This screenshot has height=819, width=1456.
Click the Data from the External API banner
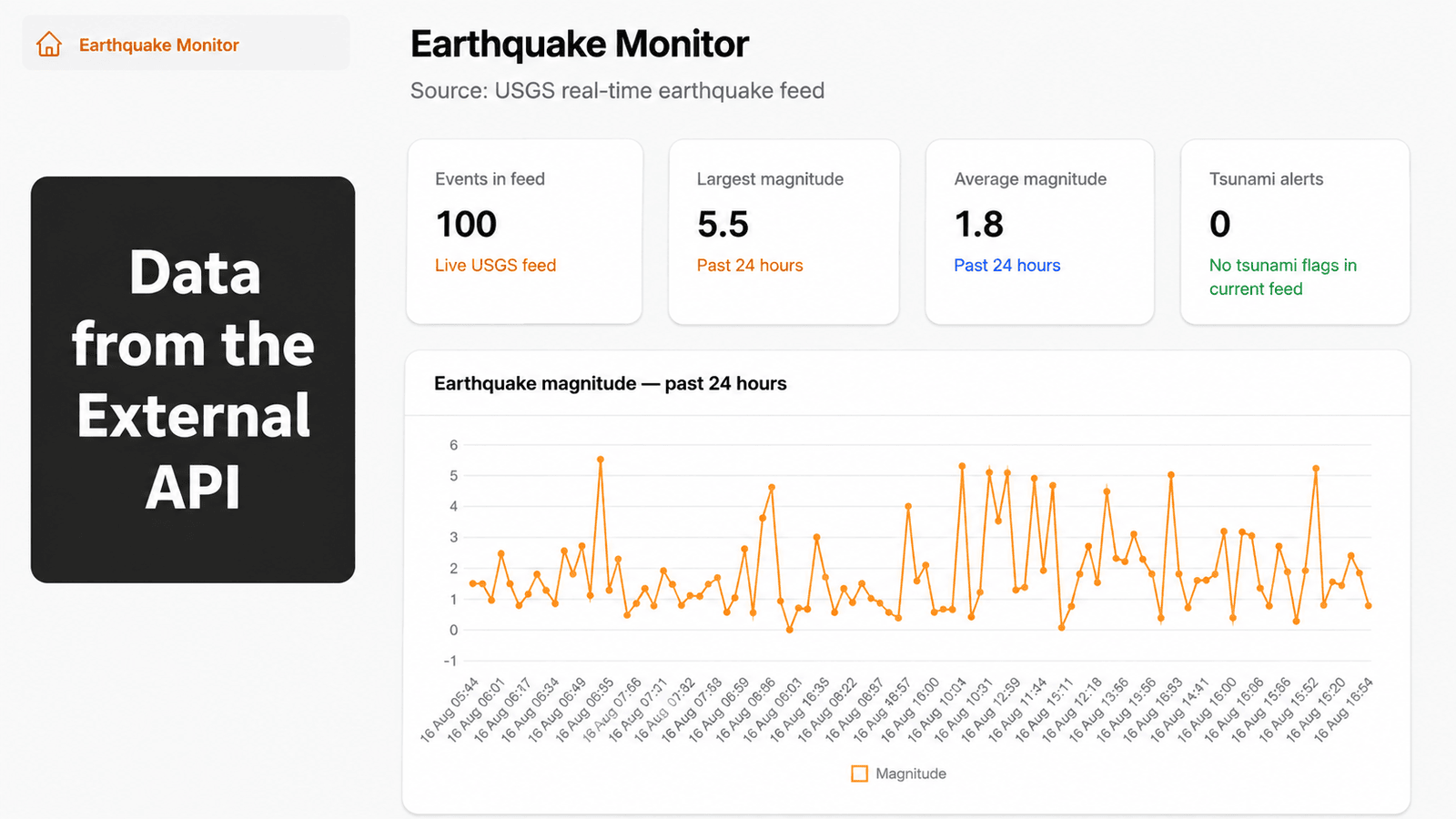coord(193,379)
